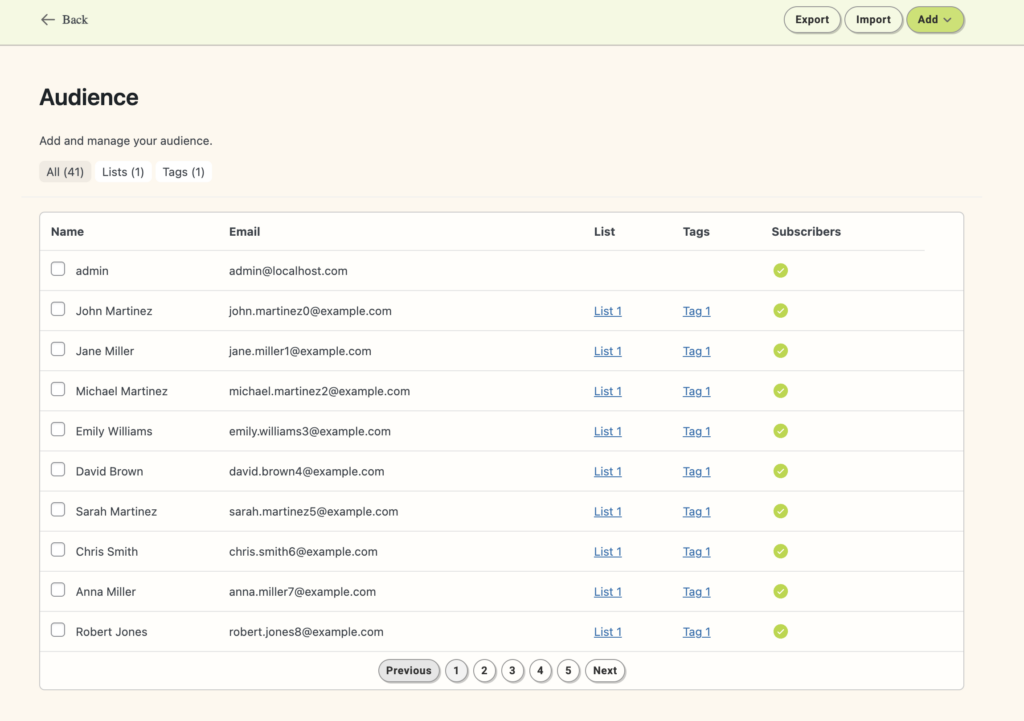
Task: Open the Add dropdown menu
Action: (934, 19)
